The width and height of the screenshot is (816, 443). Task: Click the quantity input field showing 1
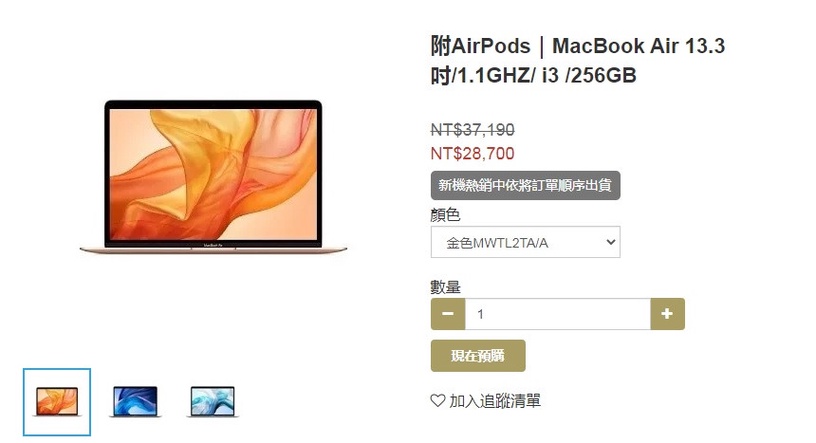[557, 314]
